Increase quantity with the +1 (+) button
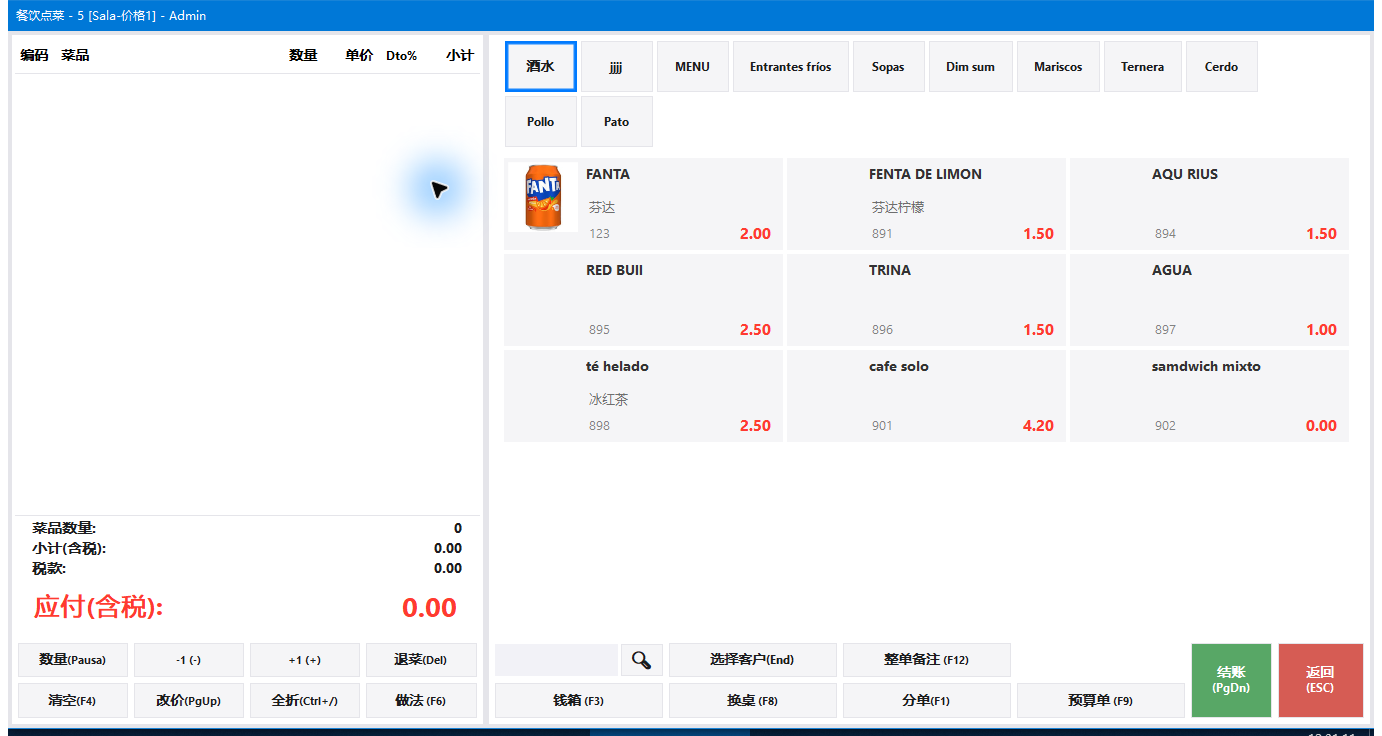This screenshot has height=736, width=1382. point(305,660)
